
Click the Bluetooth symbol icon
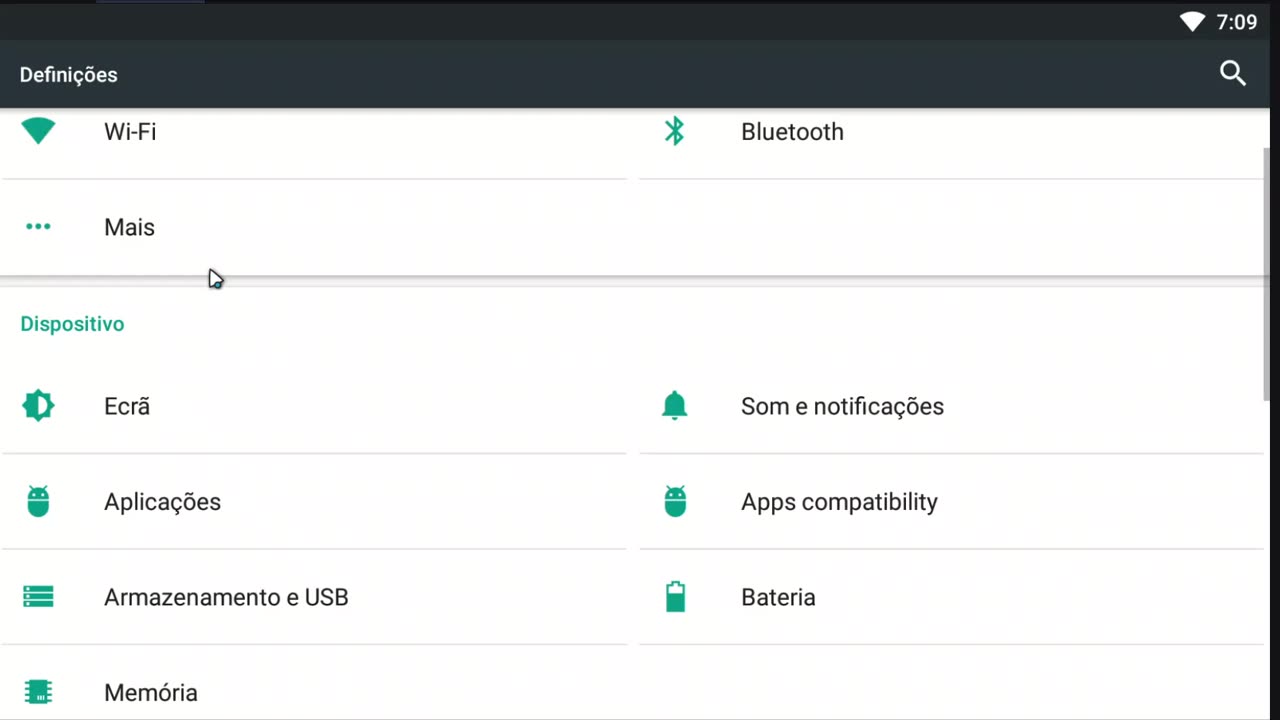click(675, 131)
